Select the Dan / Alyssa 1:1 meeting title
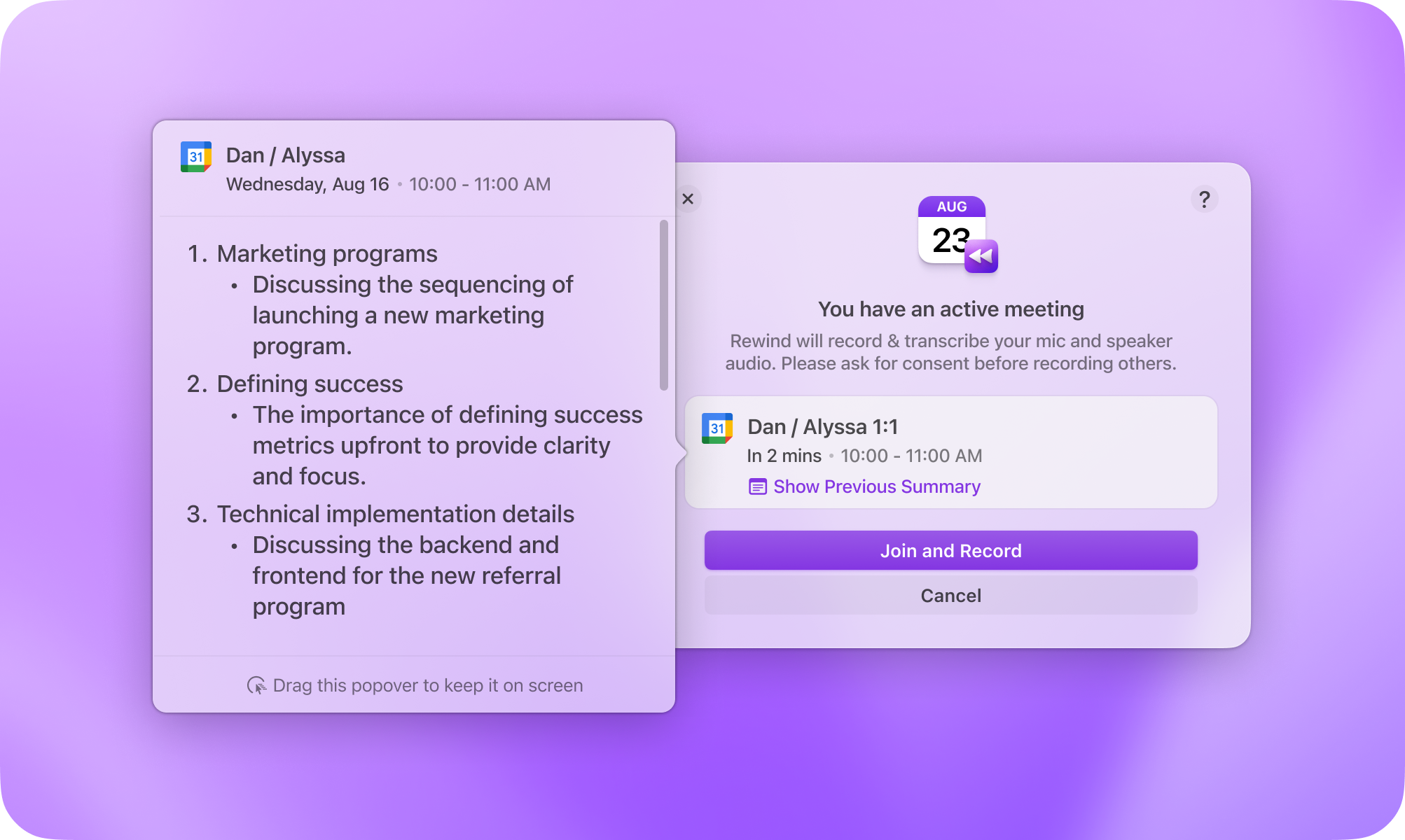This screenshot has width=1405, height=840. [x=822, y=426]
